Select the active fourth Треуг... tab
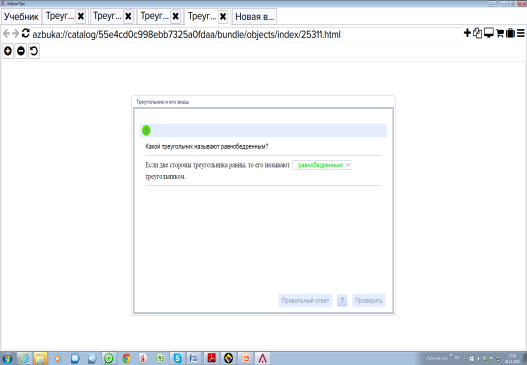The image size is (527, 365). (x=202, y=16)
